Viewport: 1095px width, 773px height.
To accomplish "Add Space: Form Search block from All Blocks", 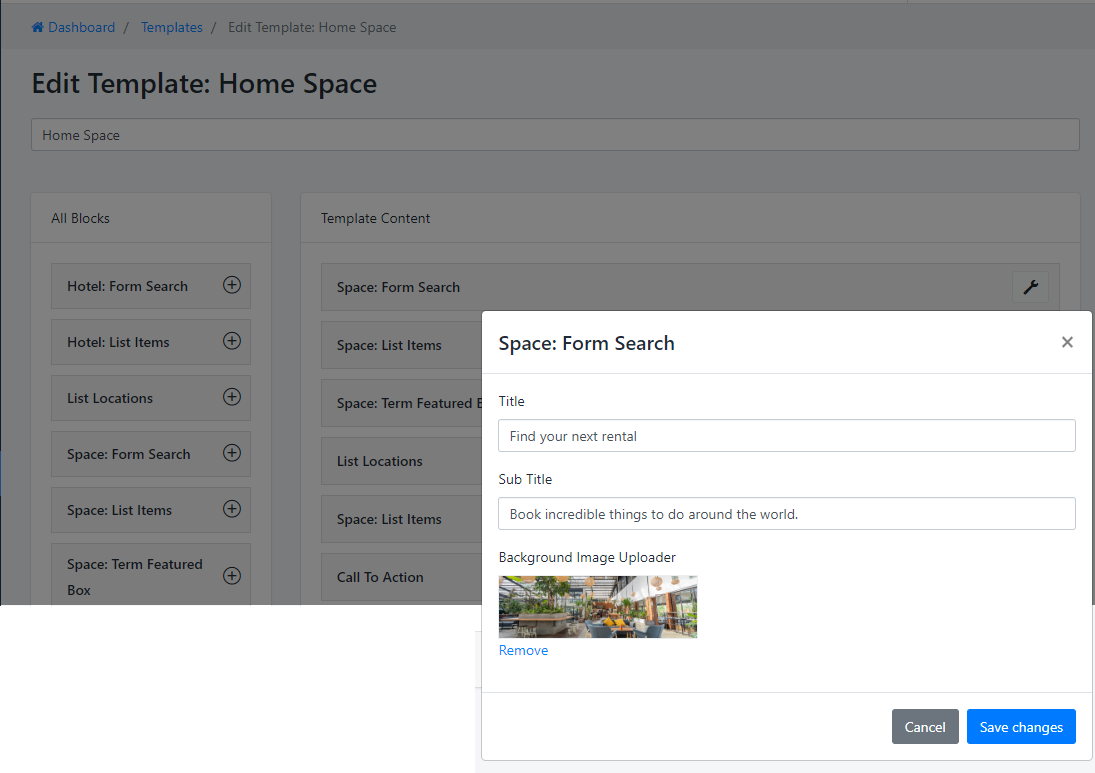I will pyautogui.click(x=231, y=453).
